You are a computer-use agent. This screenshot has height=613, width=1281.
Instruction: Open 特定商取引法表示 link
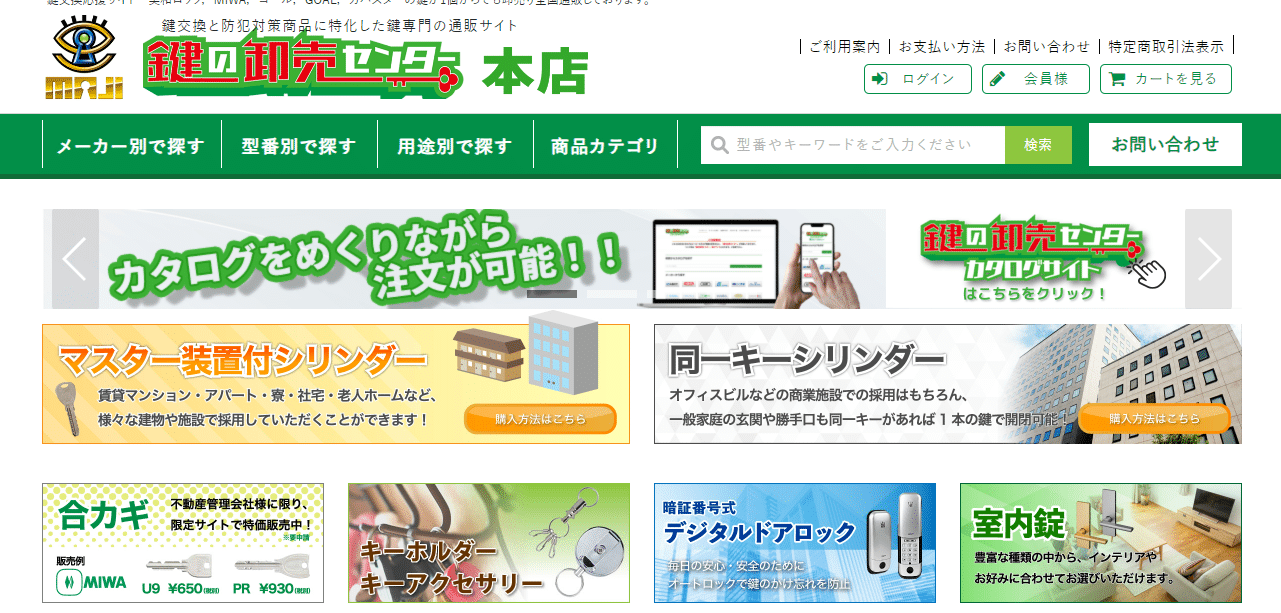click(x=1166, y=46)
